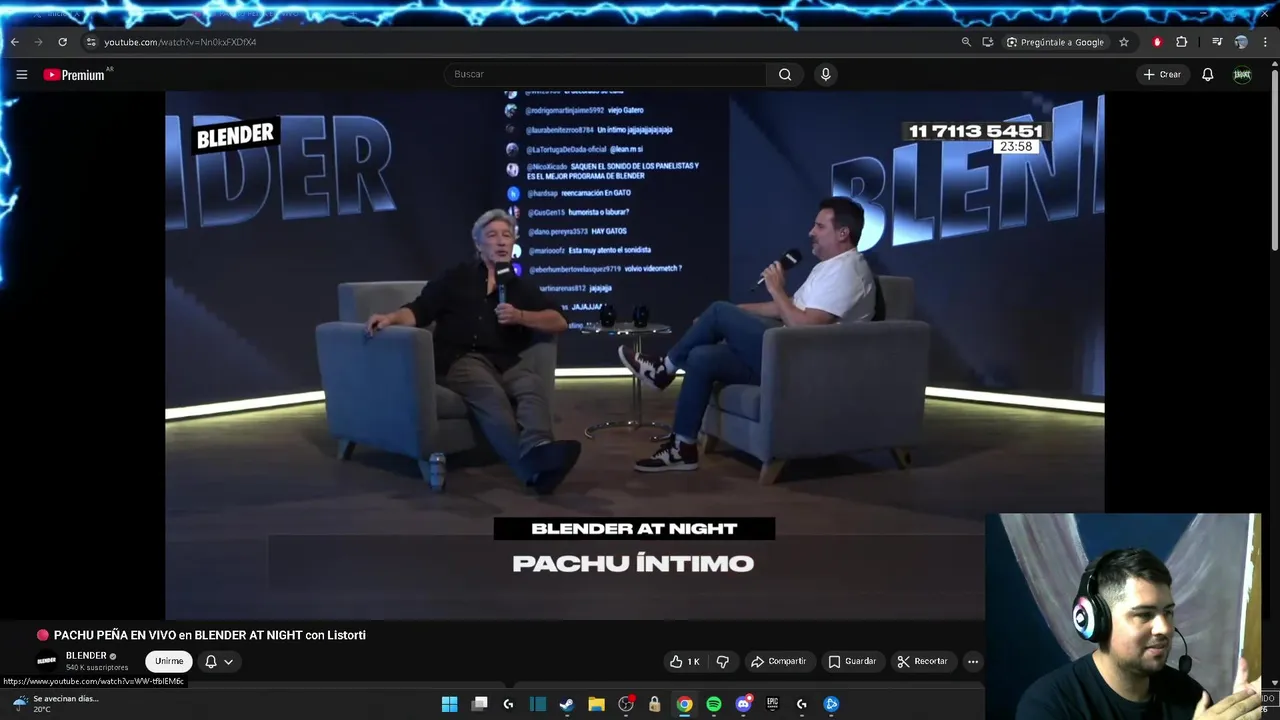1280x720 pixels.
Task: Open Task View on the taskbar
Action: coord(479,704)
